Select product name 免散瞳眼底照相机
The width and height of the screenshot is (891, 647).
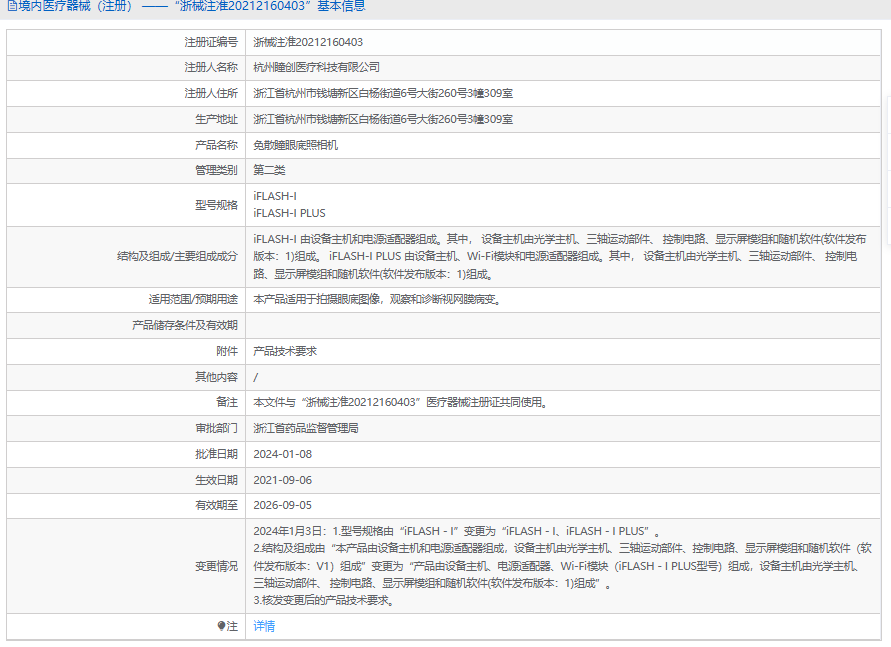coord(295,145)
